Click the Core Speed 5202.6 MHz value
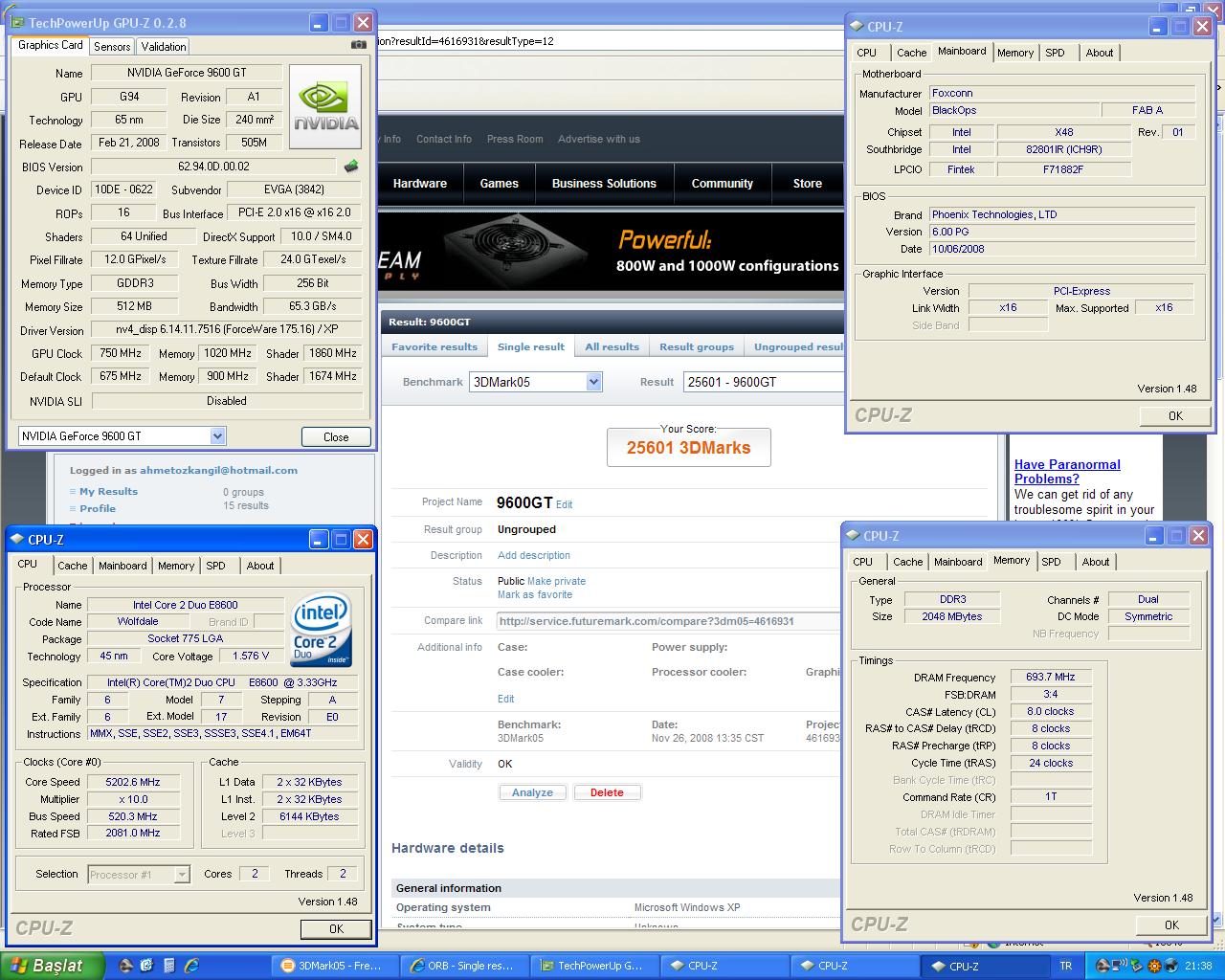 [x=133, y=782]
